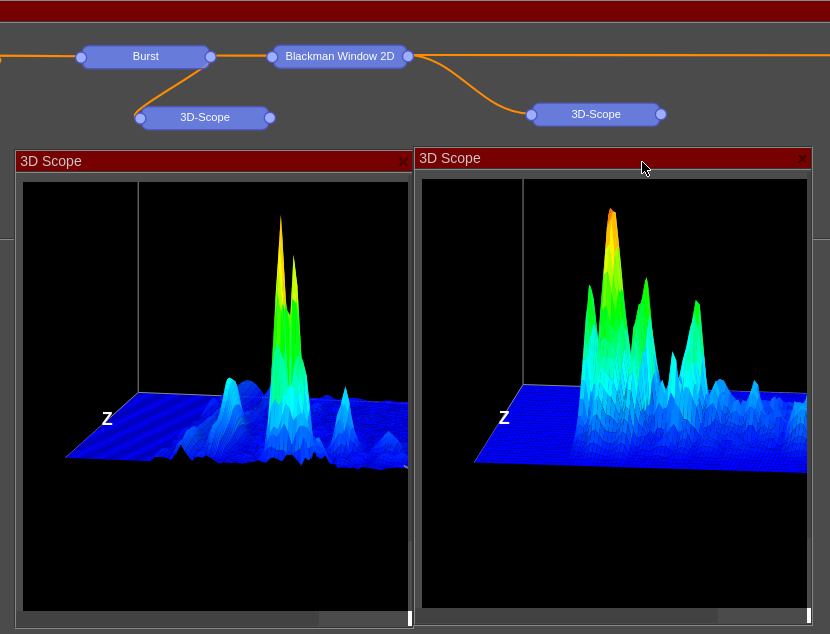Image resolution: width=830 pixels, height=634 pixels.
Task: Click left 3D-Scope node output port
Action: [x=270, y=118]
